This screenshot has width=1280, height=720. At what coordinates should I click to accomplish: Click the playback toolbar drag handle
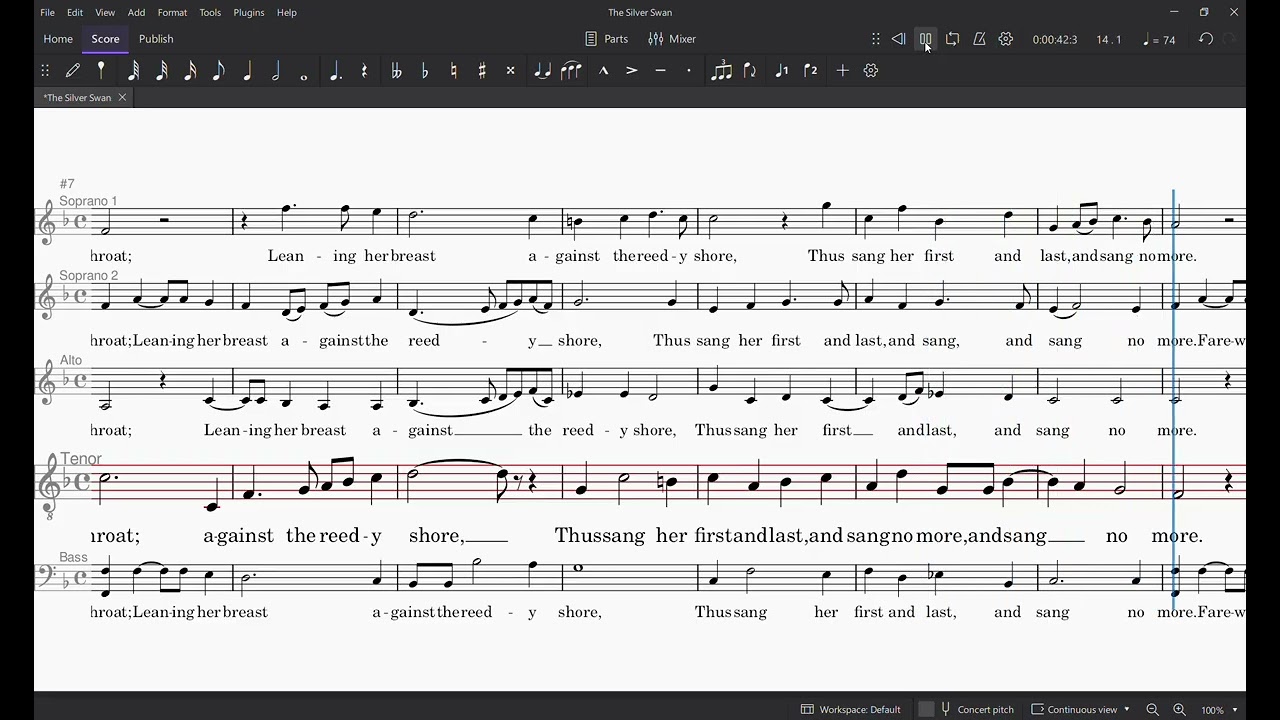tap(876, 39)
